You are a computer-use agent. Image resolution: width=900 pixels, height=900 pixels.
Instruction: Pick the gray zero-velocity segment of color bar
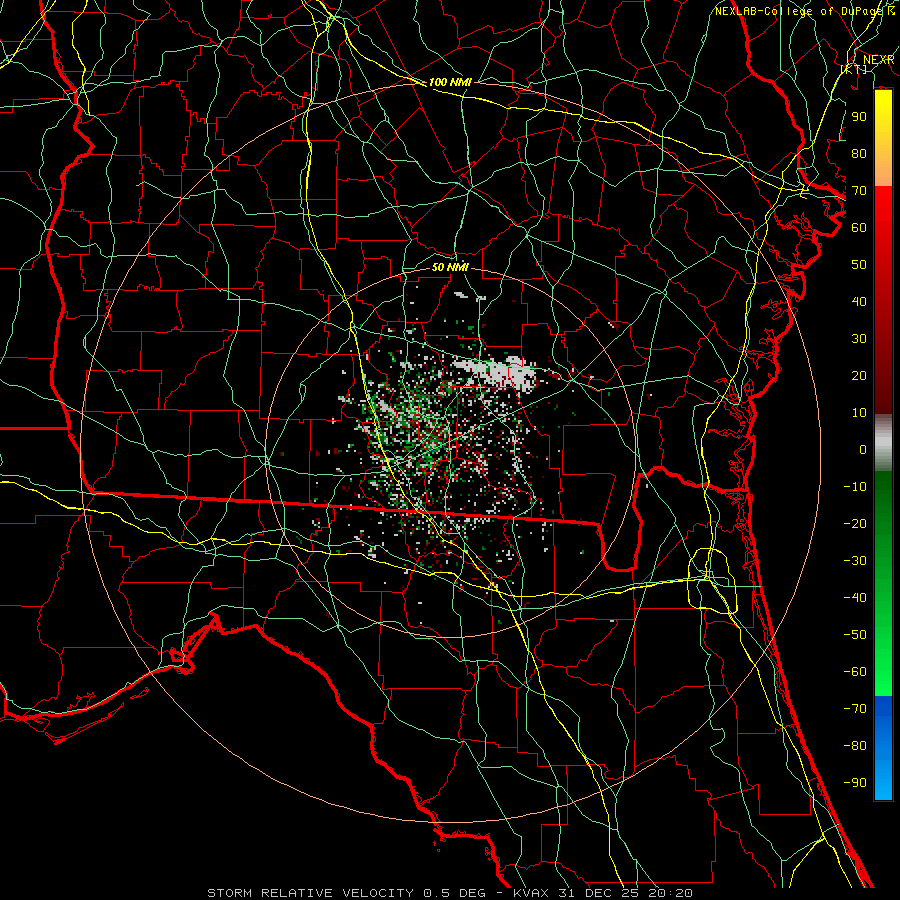tap(883, 443)
